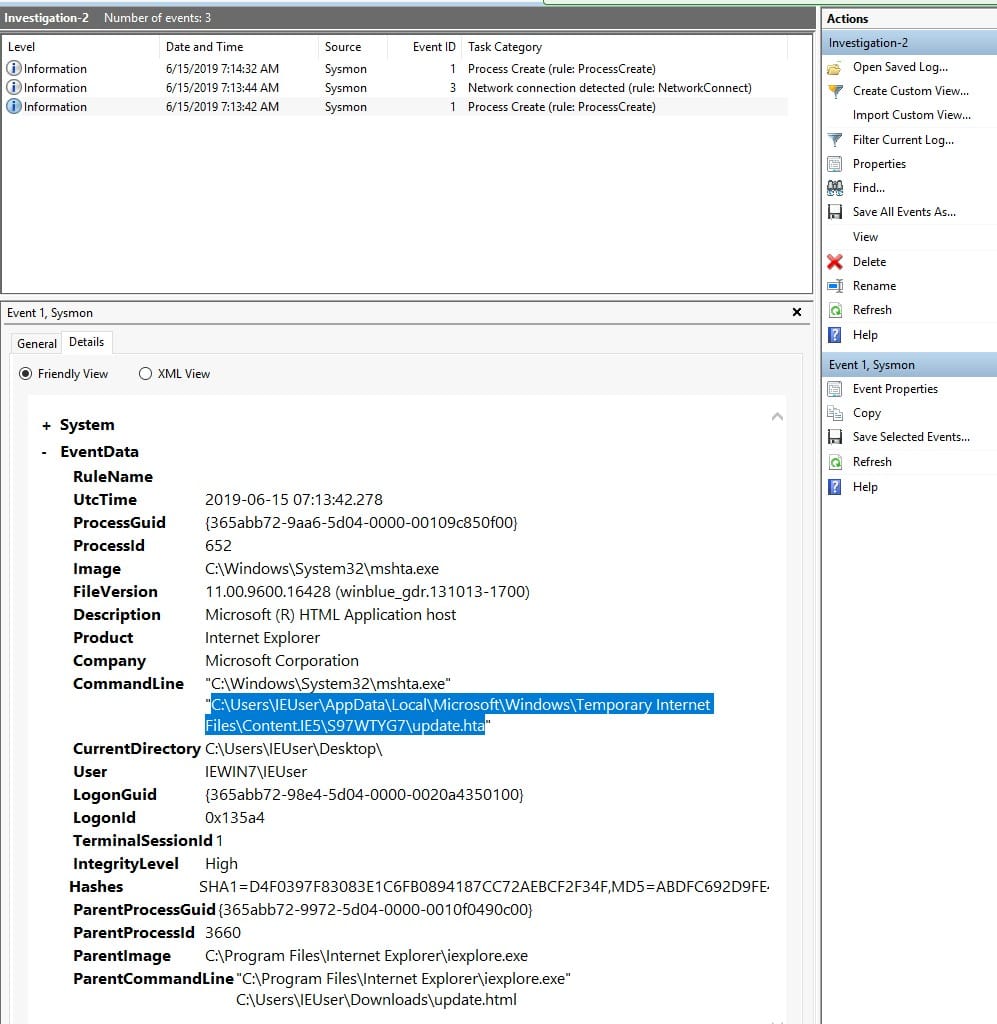Sort by the Source column header

(x=353, y=47)
